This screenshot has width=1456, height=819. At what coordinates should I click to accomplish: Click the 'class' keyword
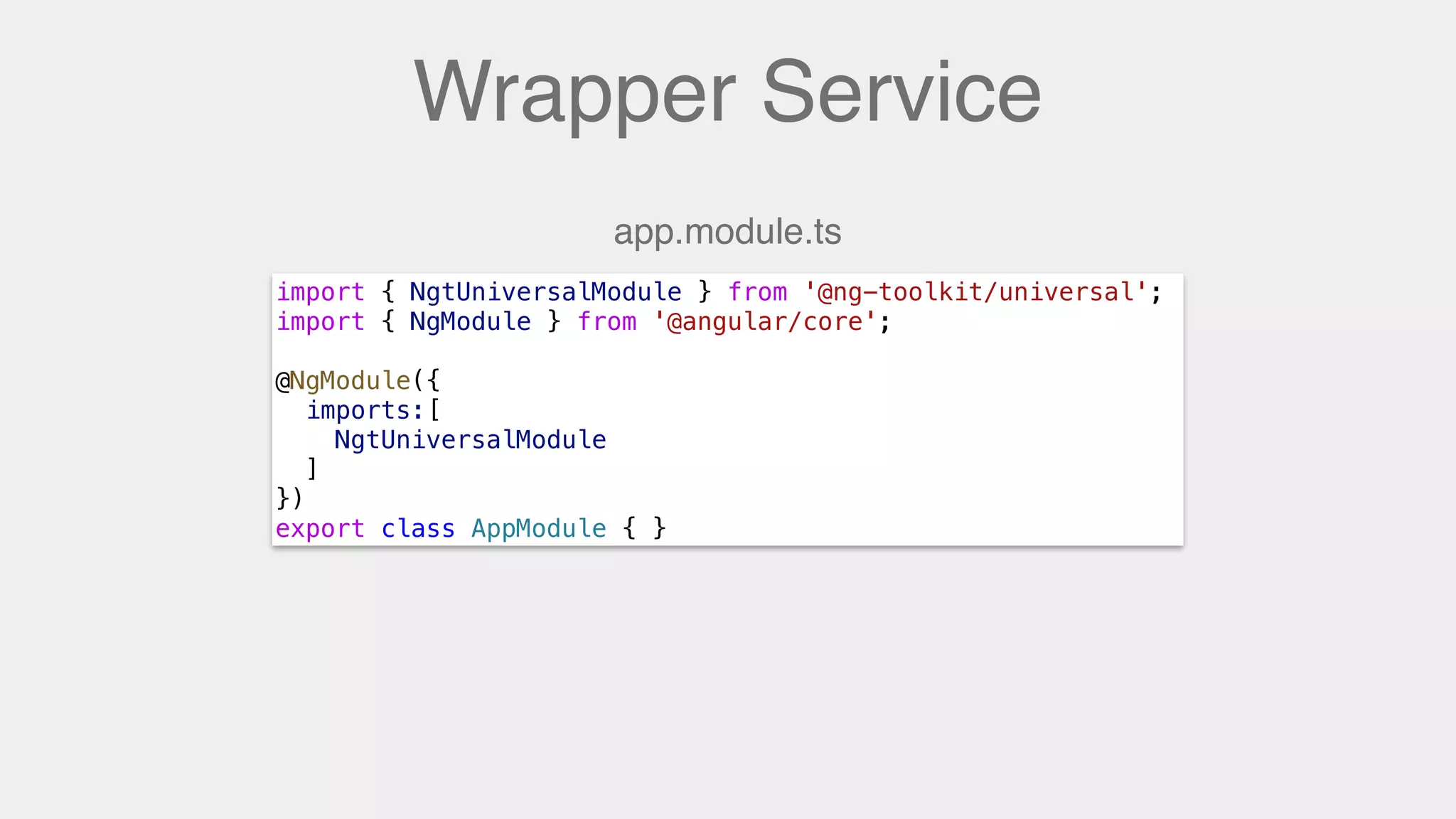point(418,529)
